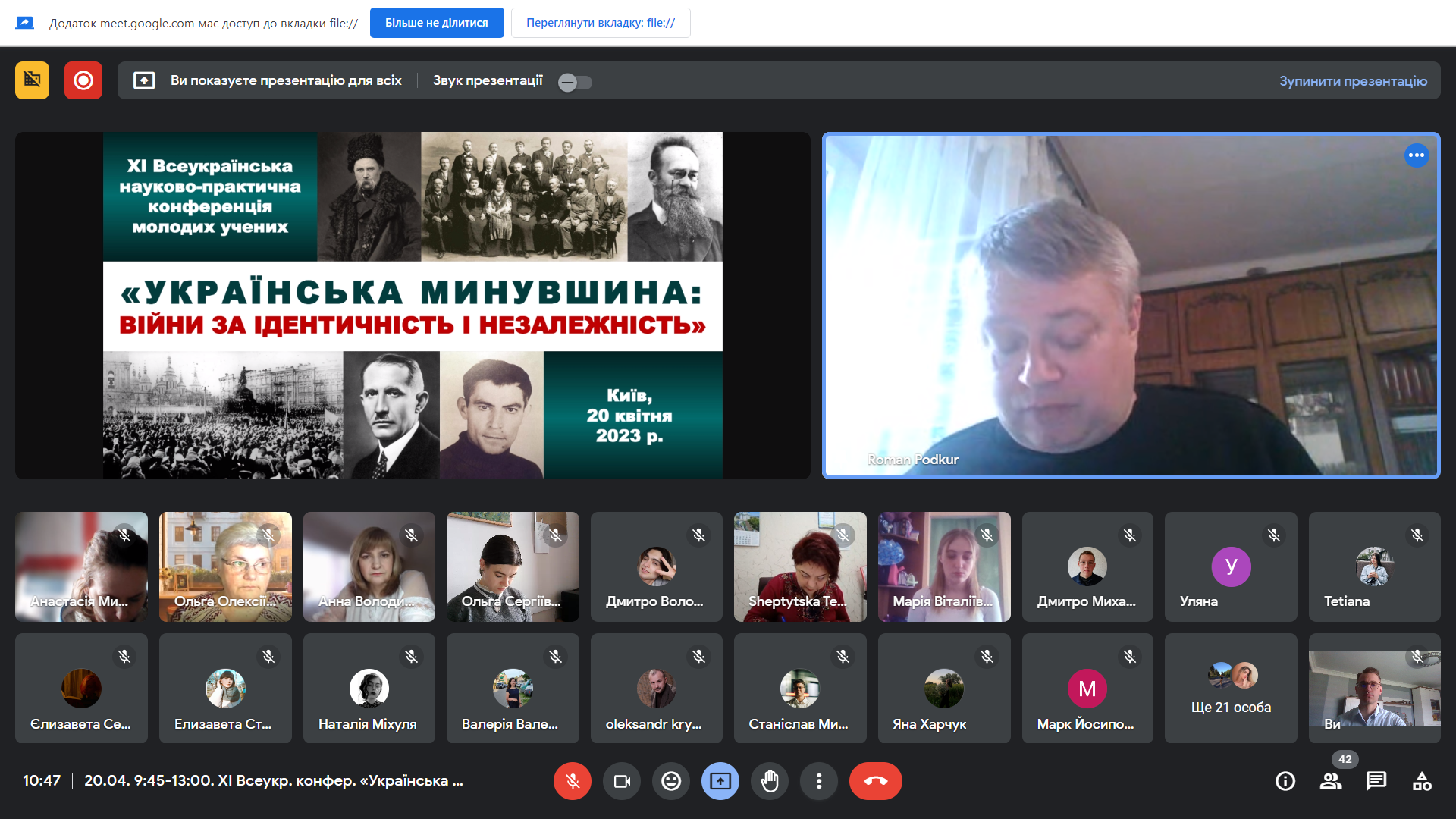Toggle presentation audio switch

(x=575, y=82)
